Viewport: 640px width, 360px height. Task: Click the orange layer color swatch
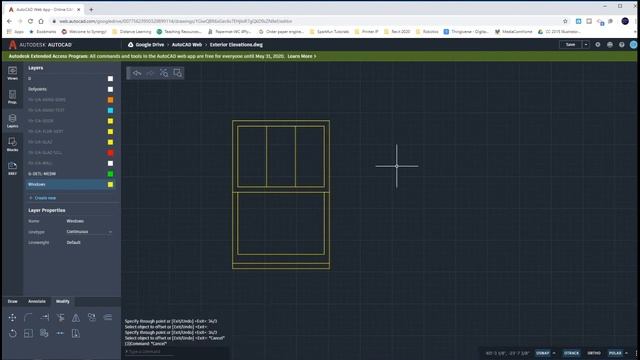pos(110,100)
